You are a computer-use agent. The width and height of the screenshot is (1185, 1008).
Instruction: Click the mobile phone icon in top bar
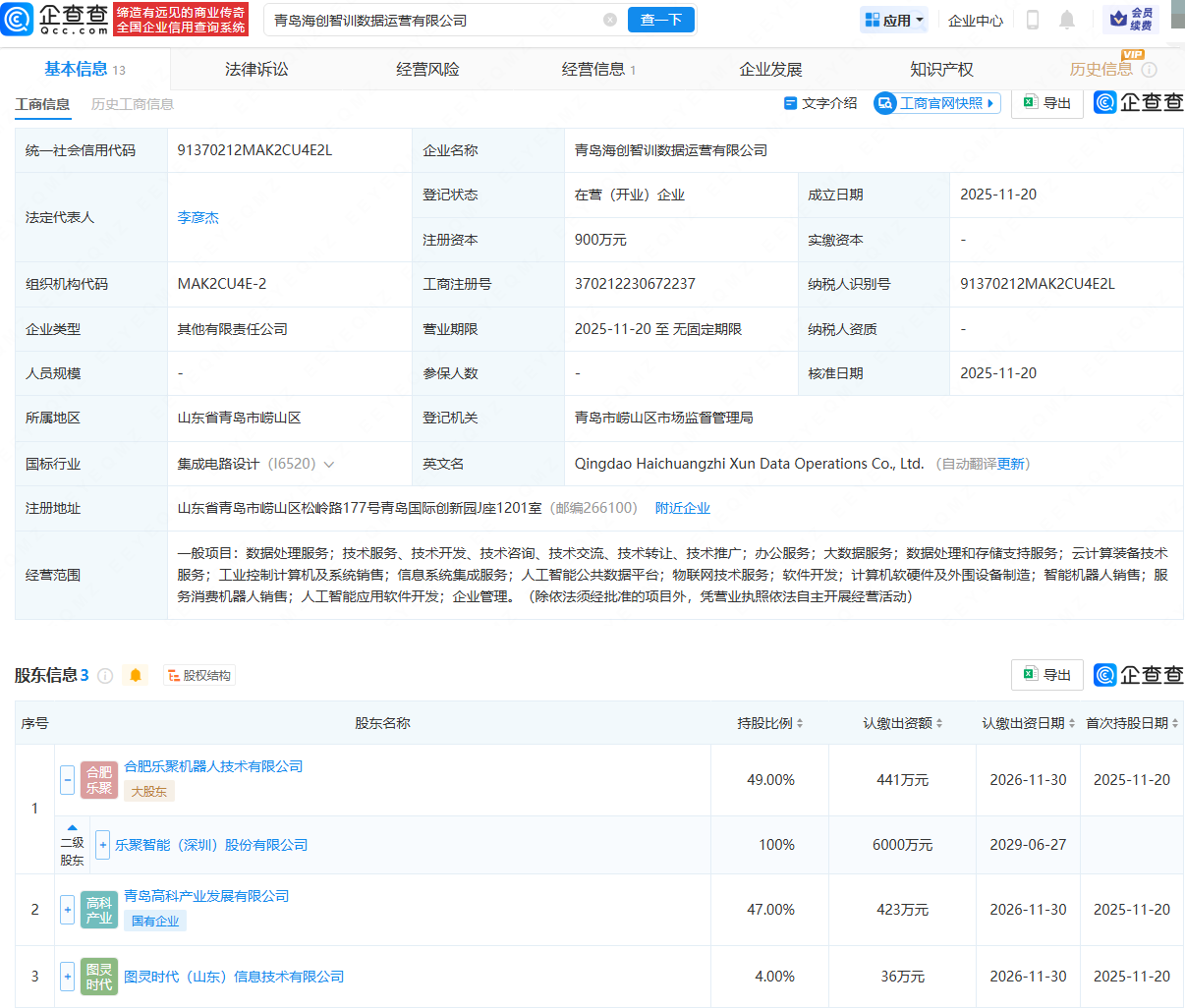(1033, 20)
